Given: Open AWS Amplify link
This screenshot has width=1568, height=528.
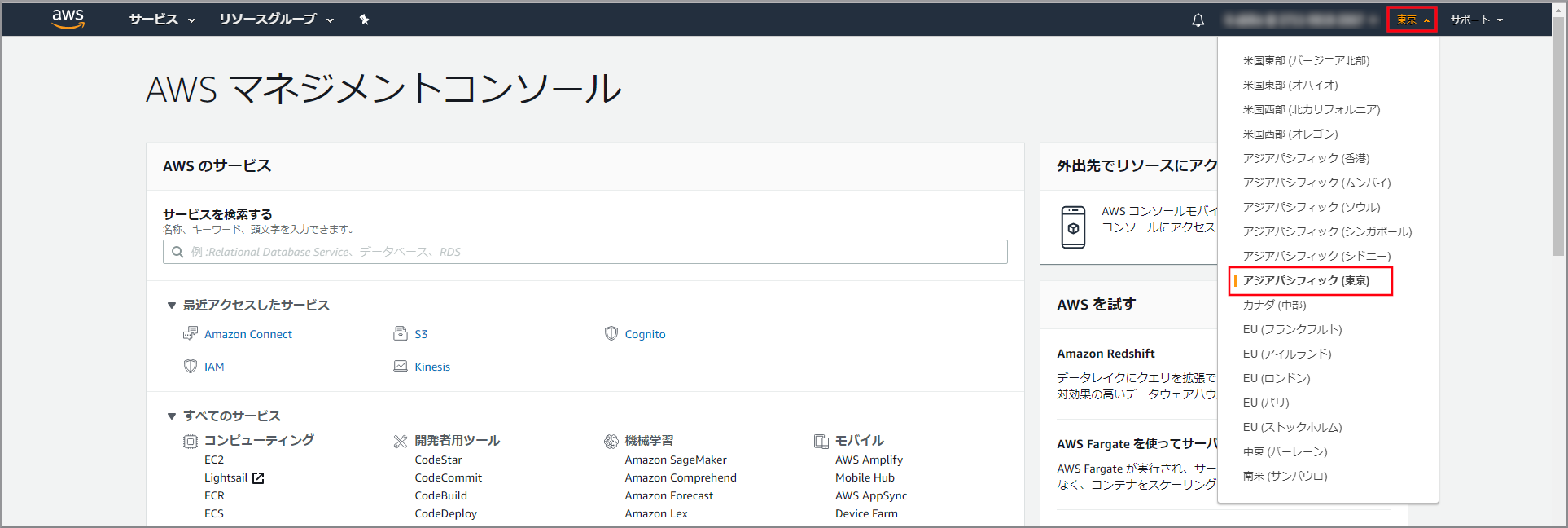Looking at the screenshot, I should [x=869, y=460].
